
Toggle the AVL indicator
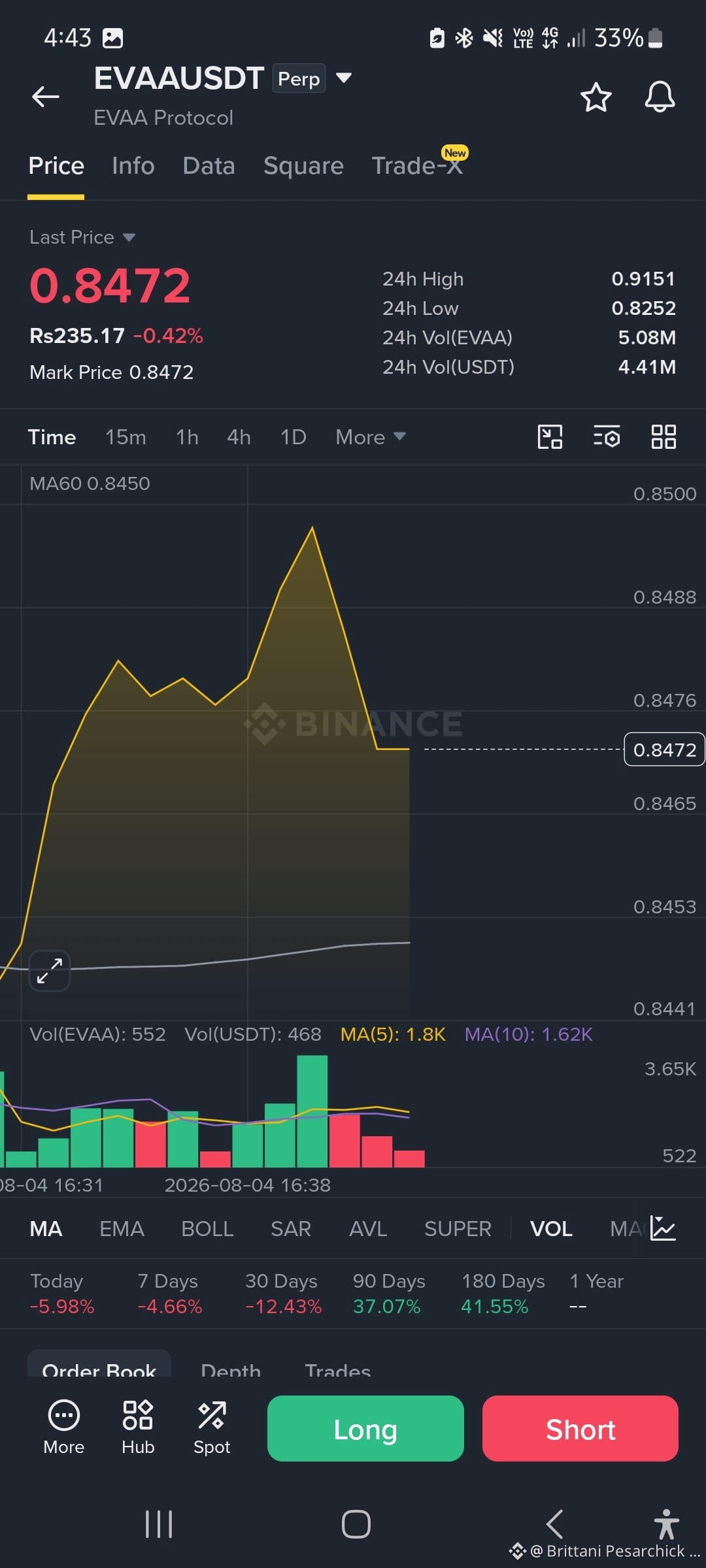(x=368, y=1229)
